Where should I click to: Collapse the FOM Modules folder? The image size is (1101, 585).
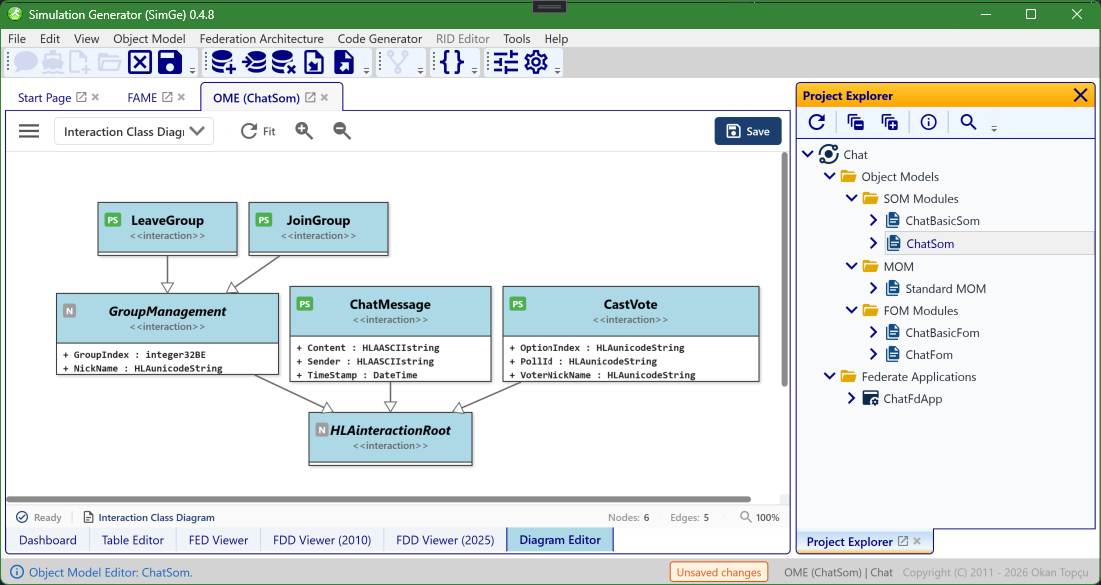pyautogui.click(x=852, y=310)
